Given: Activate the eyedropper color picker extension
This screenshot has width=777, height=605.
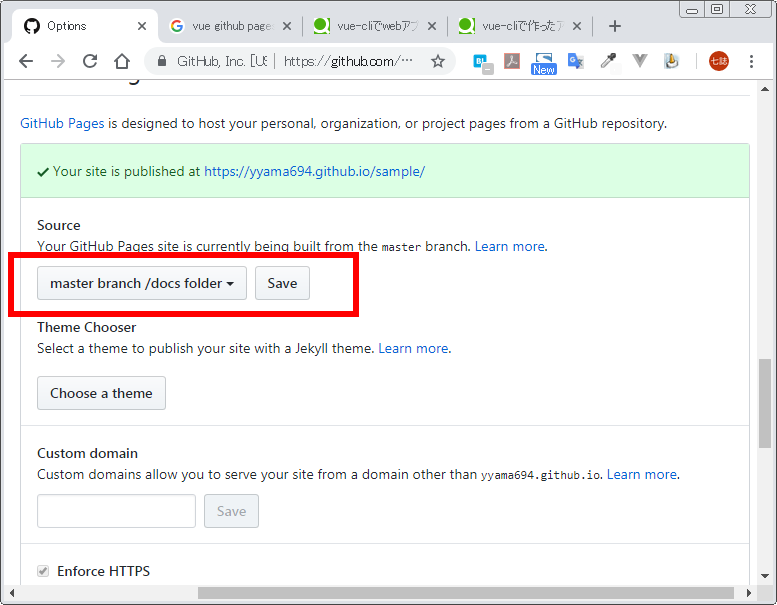Looking at the screenshot, I should pyautogui.click(x=609, y=61).
